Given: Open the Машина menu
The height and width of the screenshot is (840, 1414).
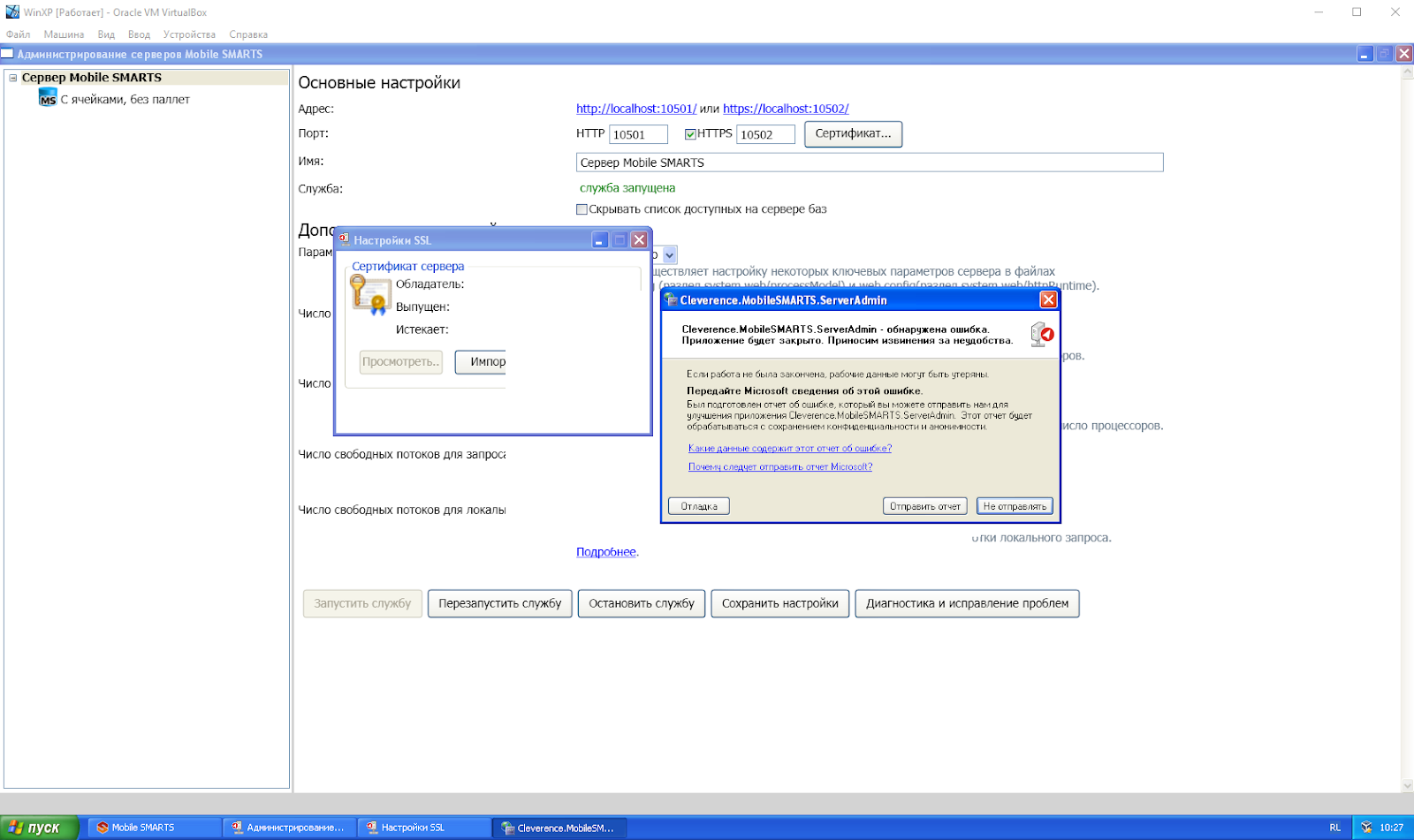Looking at the screenshot, I should pyautogui.click(x=64, y=34).
